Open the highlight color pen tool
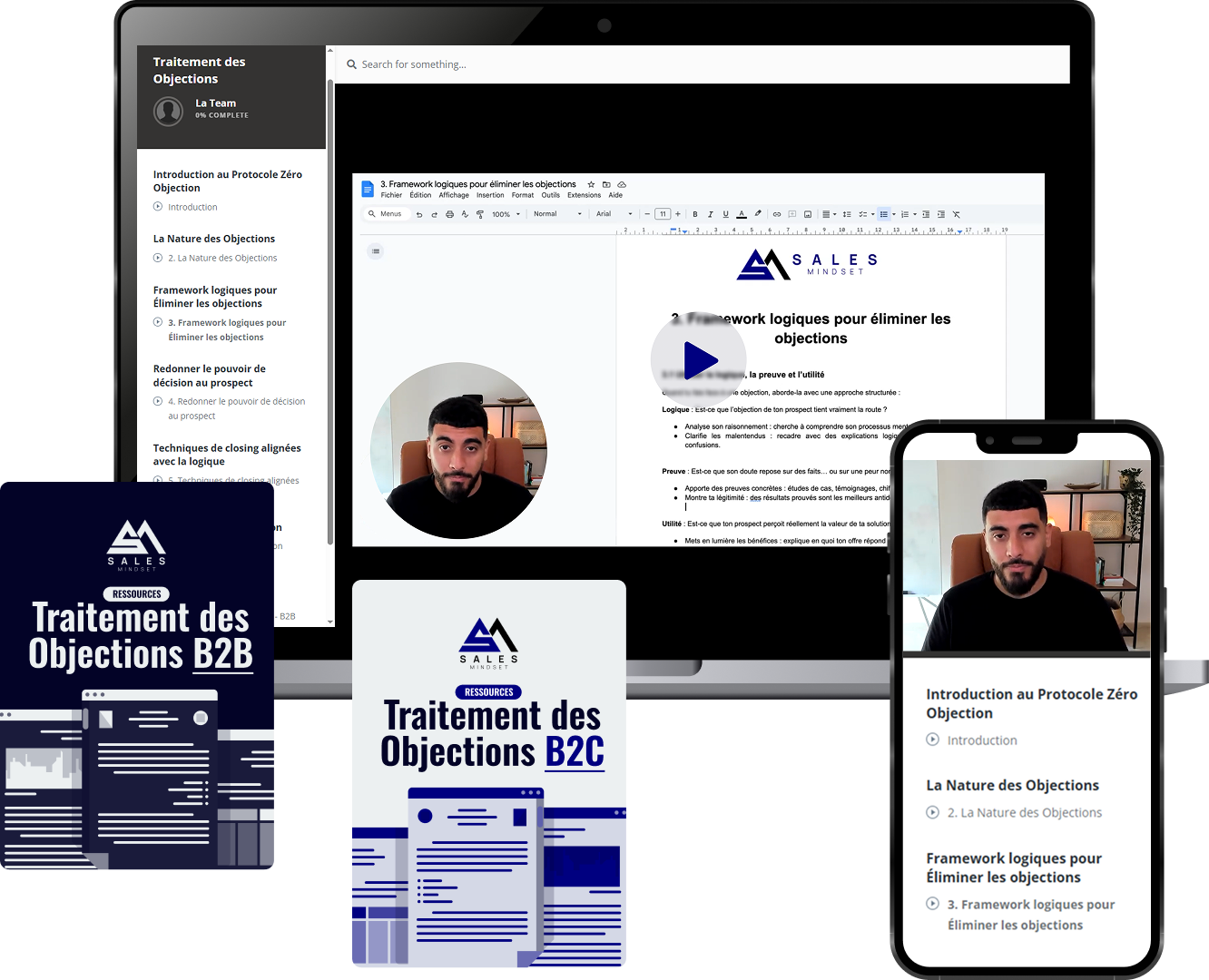This screenshot has height=980, width=1209. coord(758,214)
